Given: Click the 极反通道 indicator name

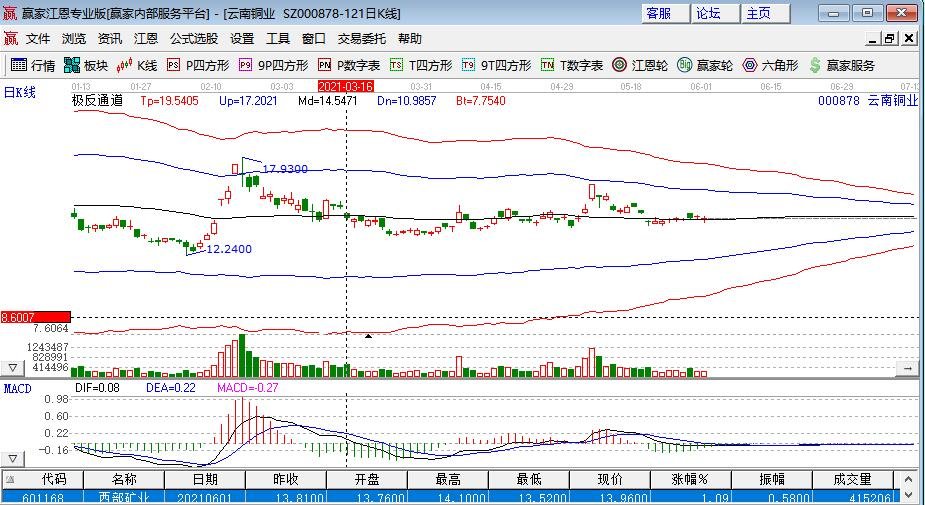Looking at the screenshot, I should (97, 101).
